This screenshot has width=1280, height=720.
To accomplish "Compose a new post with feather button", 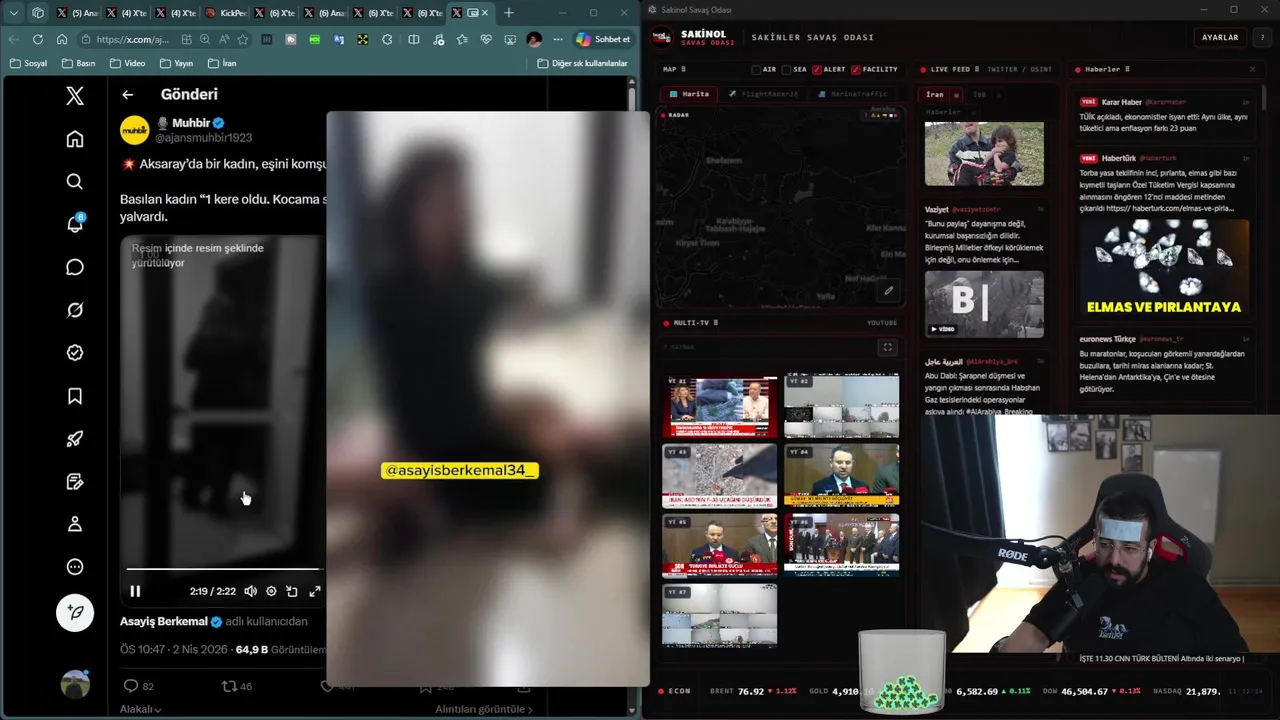I will pos(75,612).
